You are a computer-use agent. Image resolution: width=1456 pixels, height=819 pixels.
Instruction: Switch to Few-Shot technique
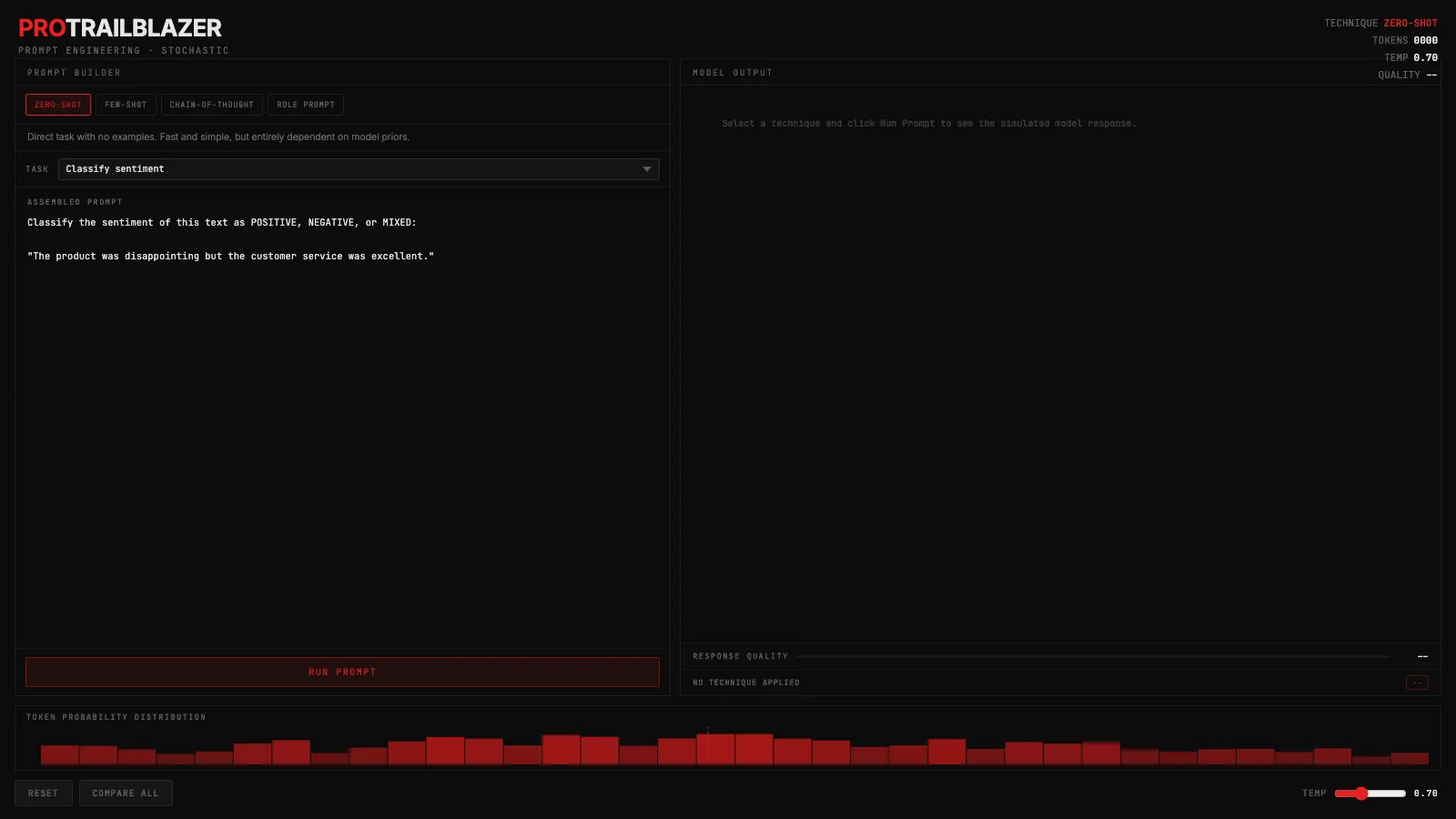[x=126, y=105]
